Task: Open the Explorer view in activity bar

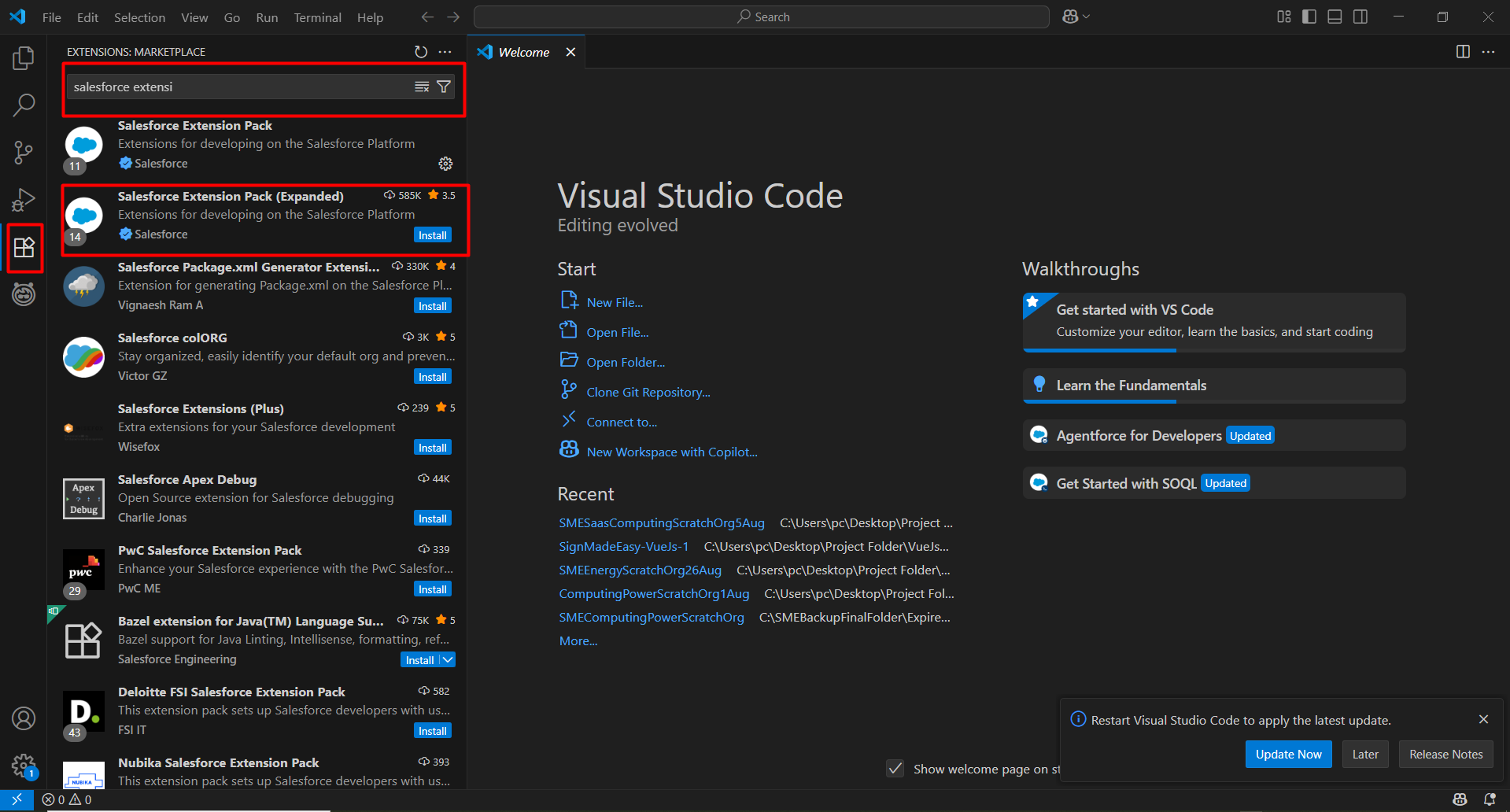Action: [x=24, y=58]
